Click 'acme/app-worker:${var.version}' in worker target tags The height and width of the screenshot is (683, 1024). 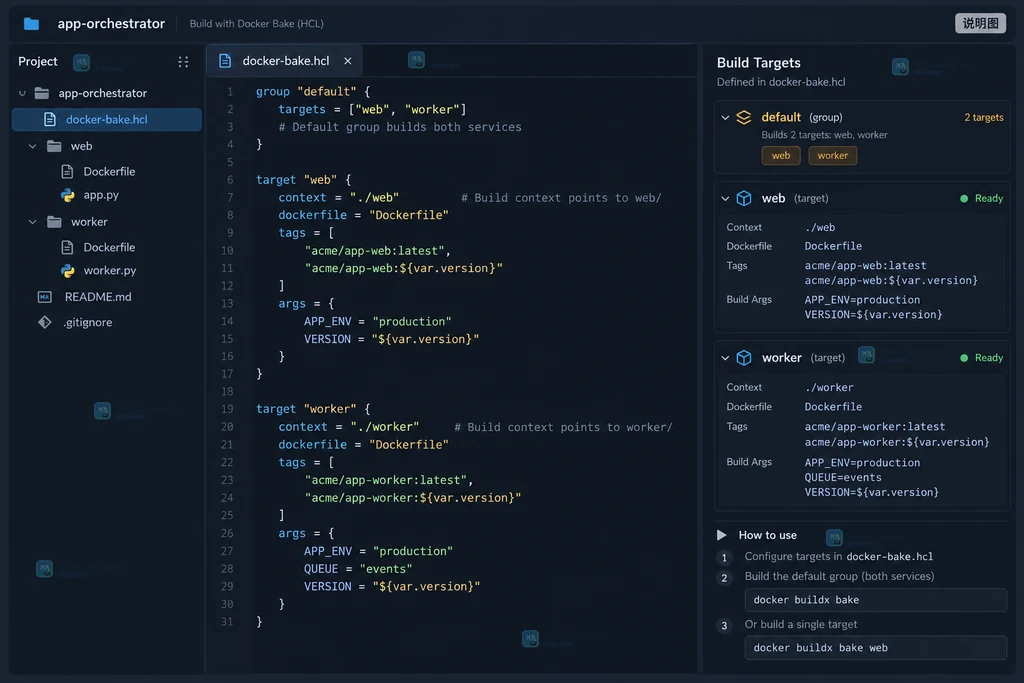click(897, 442)
